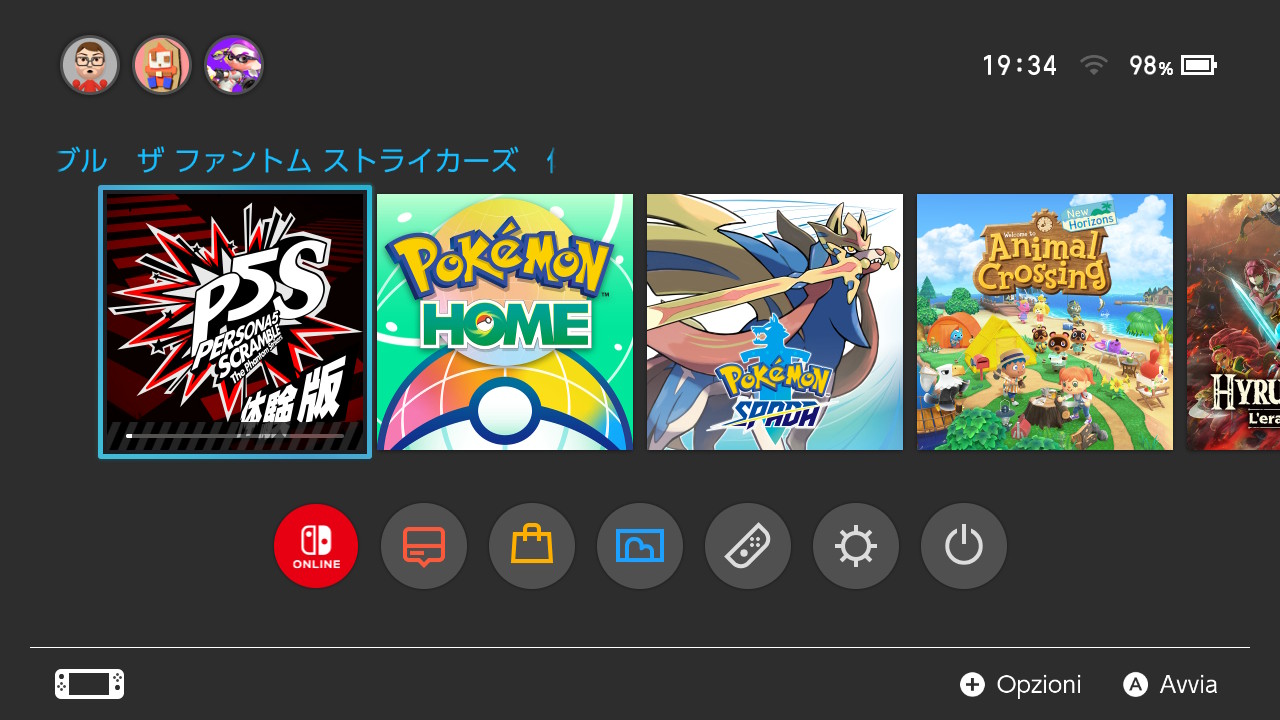Open System Settings gear icon
This screenshot has height=720, width=1280.
click(x=856, y=546)
